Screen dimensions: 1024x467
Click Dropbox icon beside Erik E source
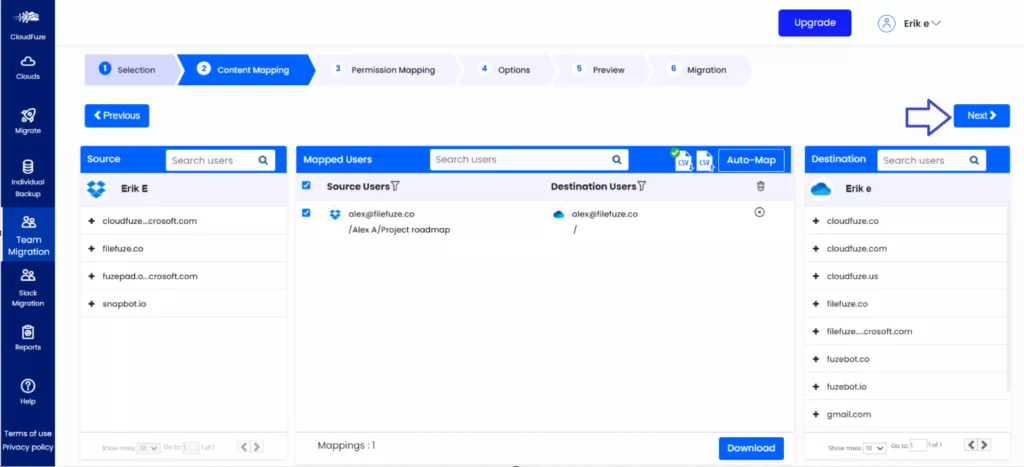(x=96, y=189)
